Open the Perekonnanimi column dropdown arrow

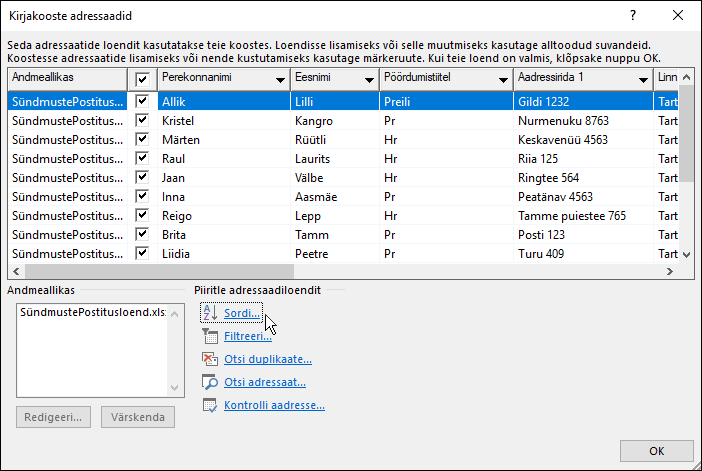(x=280, y=80)
